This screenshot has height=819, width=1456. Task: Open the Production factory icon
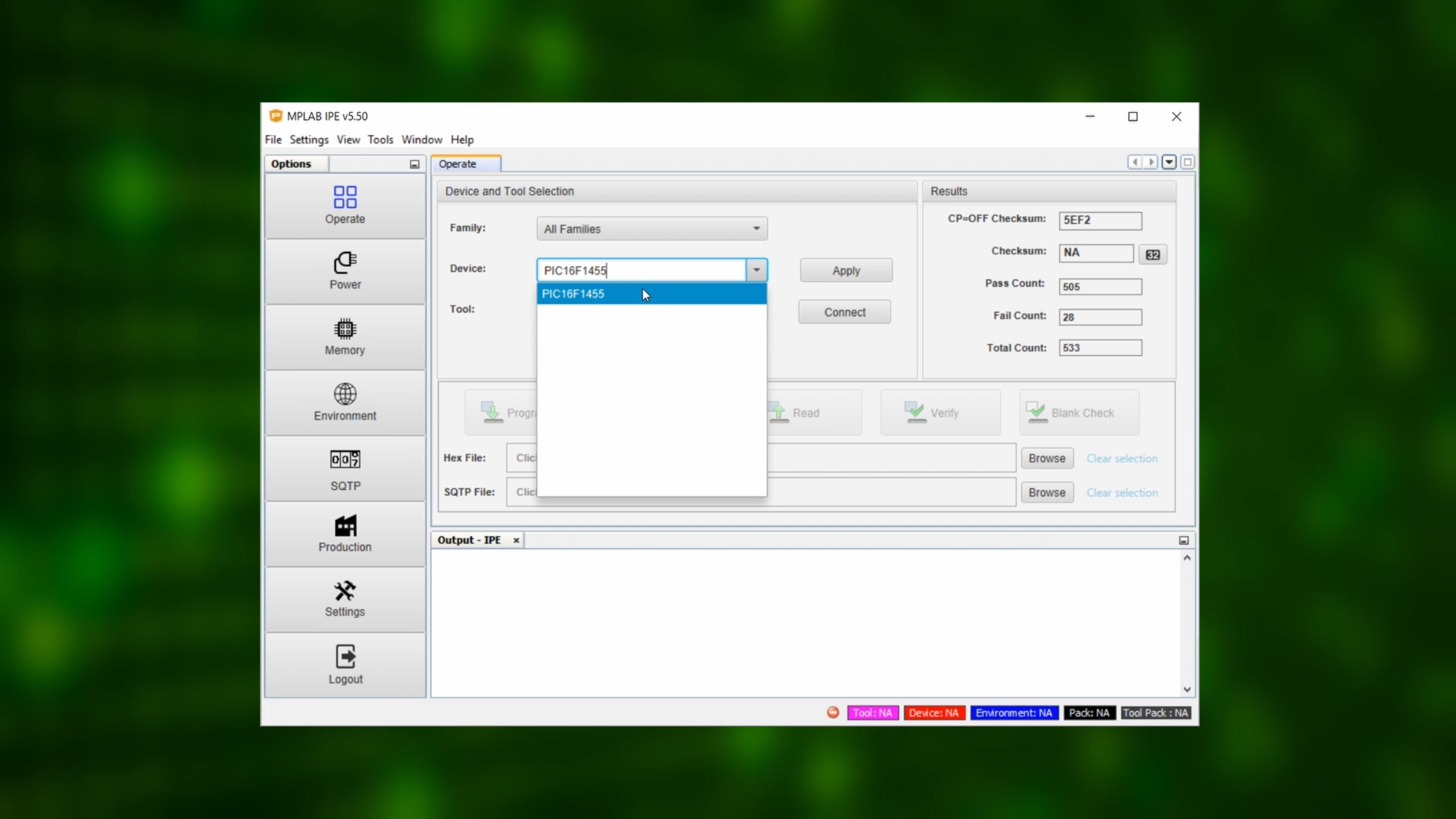pos(345,526)
